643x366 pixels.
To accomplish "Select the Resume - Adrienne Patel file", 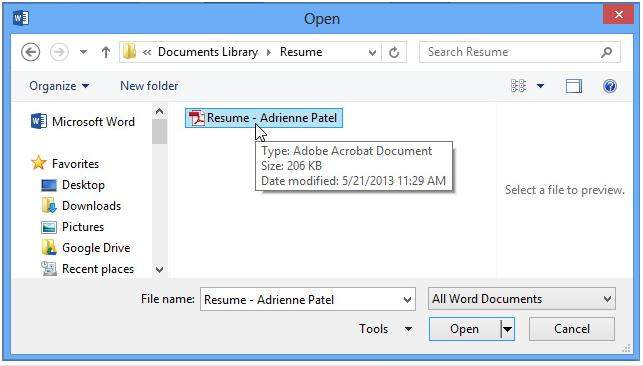I will tap(264, 118).
